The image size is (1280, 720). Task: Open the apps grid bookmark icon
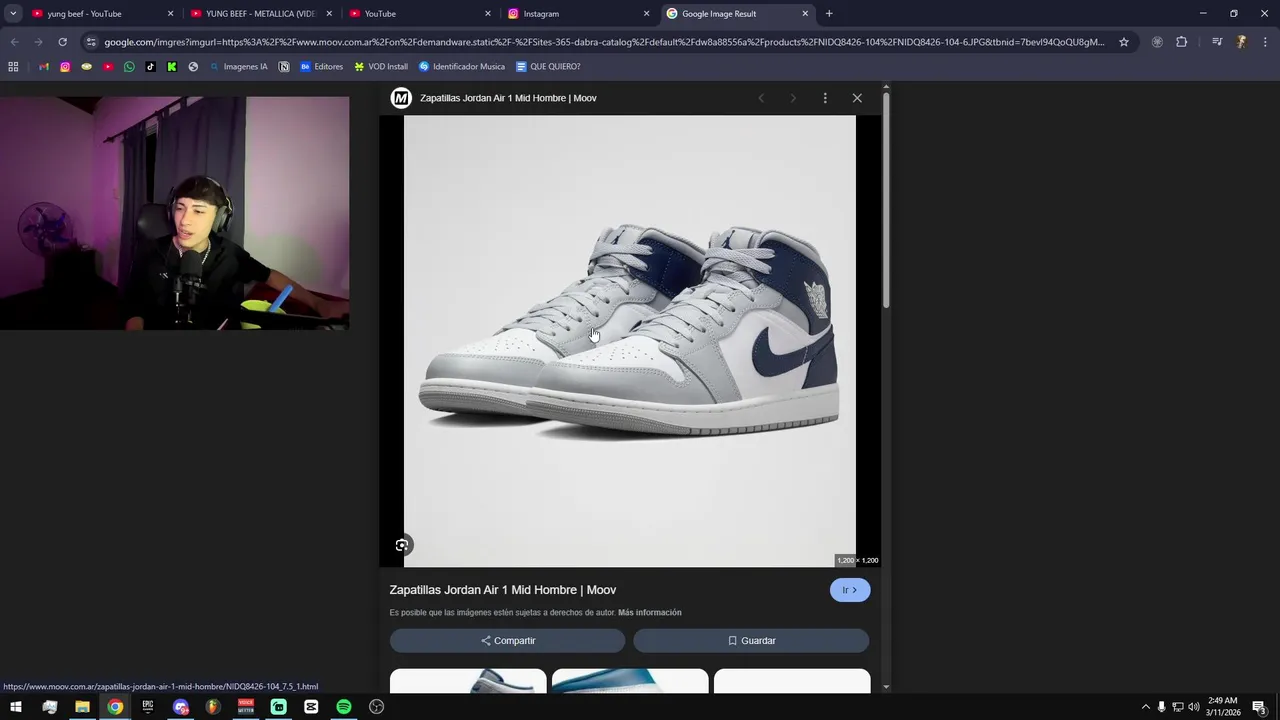pos(13,67)
